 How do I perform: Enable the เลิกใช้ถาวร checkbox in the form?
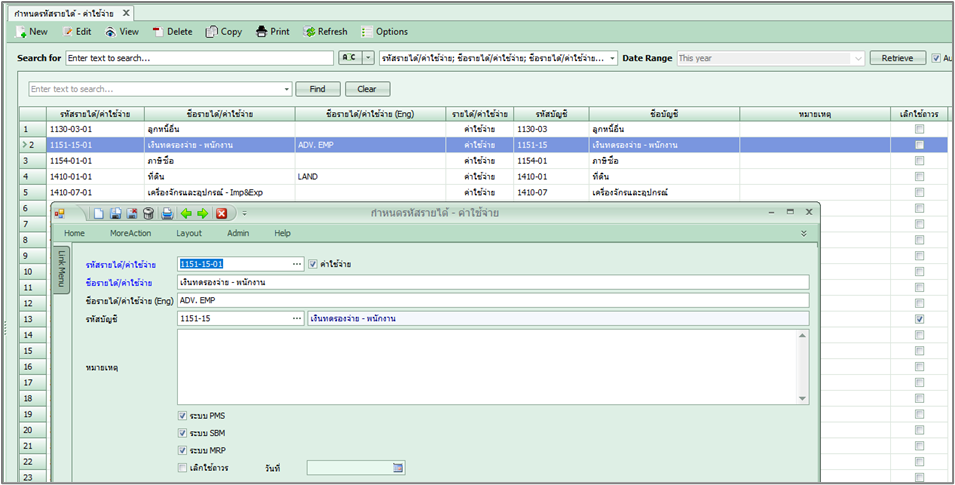pos(182,467)
